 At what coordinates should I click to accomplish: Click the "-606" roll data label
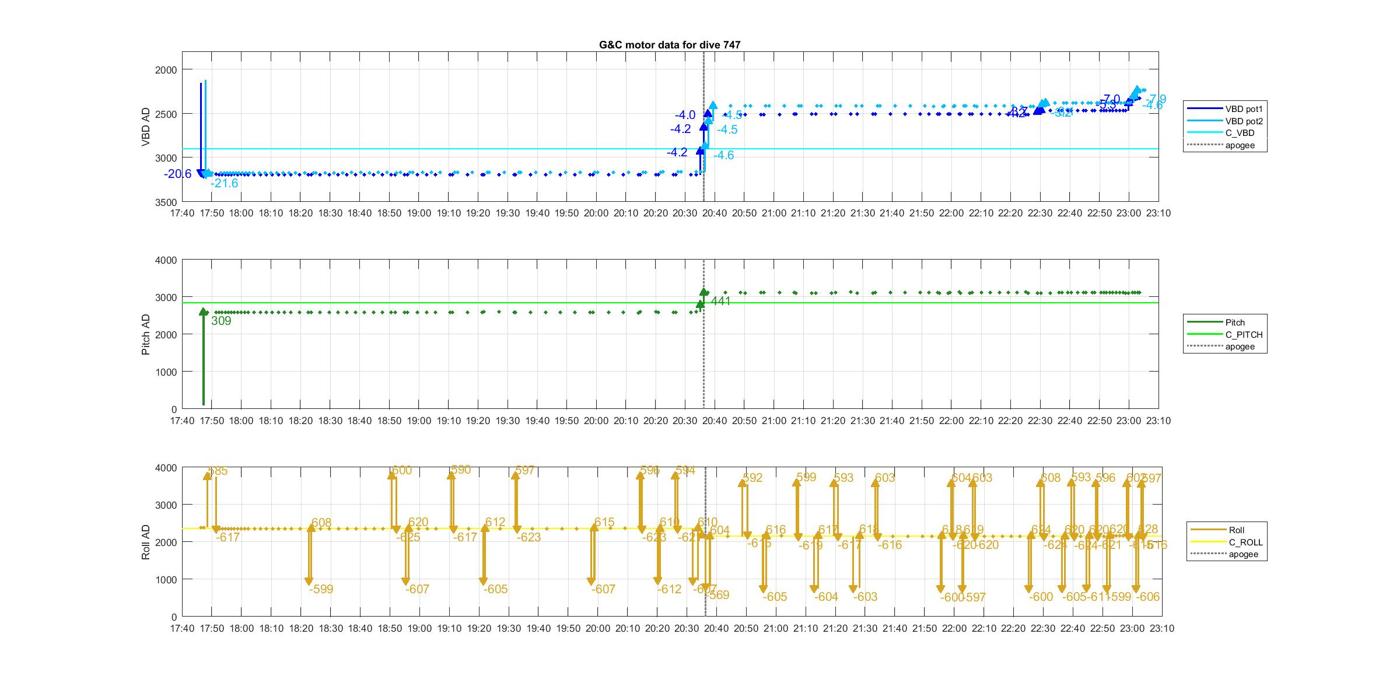[1148, 597]
